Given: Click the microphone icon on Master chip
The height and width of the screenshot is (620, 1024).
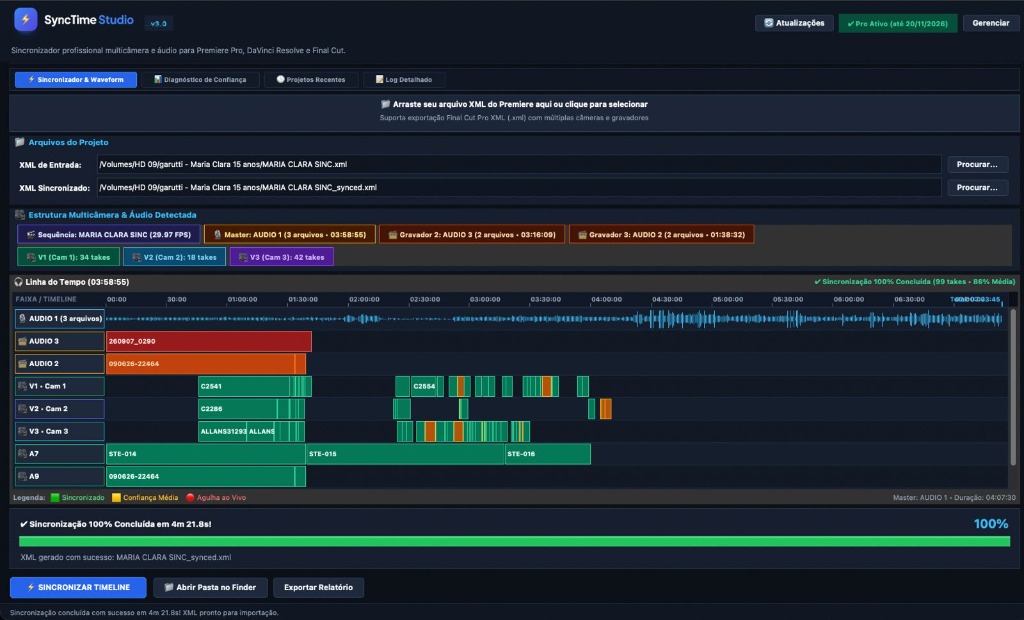Looking at the screenshot, I should click(x=217, y=235).
